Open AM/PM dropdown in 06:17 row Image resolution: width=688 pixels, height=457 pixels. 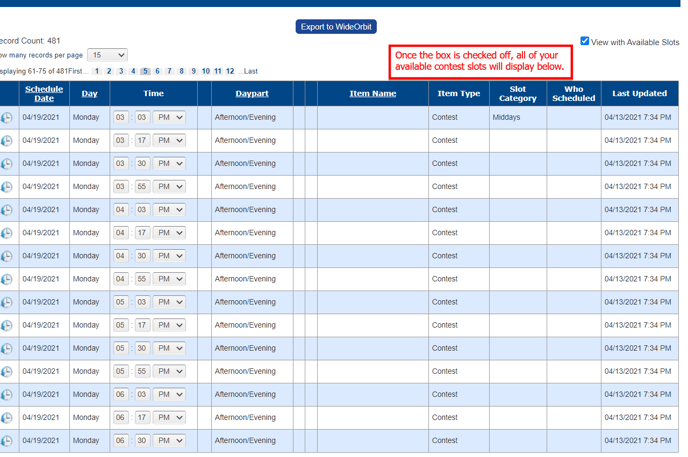coord(169,418)
